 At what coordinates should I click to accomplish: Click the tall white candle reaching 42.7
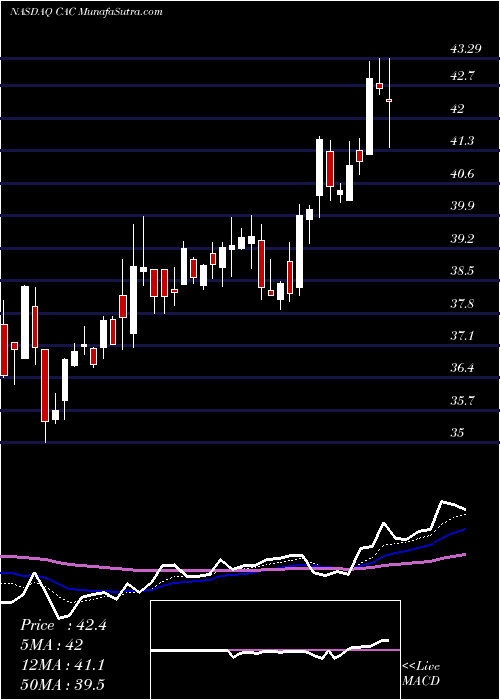tap(369, 117)
